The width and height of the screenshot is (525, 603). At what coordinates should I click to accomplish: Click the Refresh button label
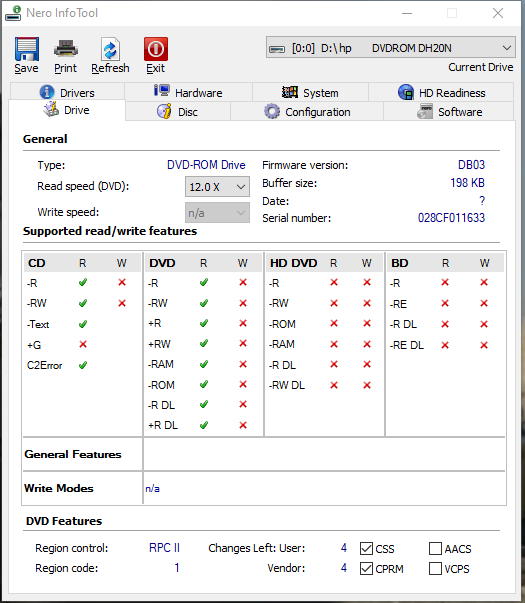[110, 68]
